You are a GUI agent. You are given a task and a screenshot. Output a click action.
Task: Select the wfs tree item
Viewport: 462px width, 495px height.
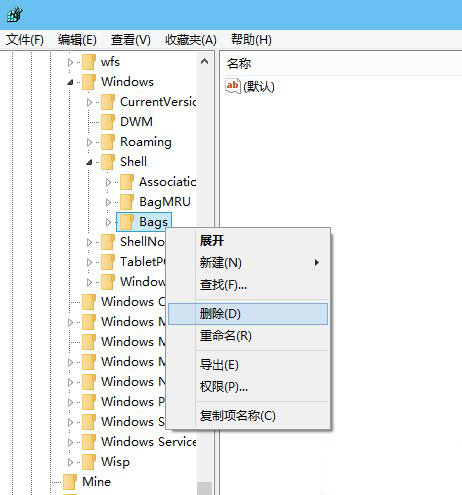tap(110, 62)
